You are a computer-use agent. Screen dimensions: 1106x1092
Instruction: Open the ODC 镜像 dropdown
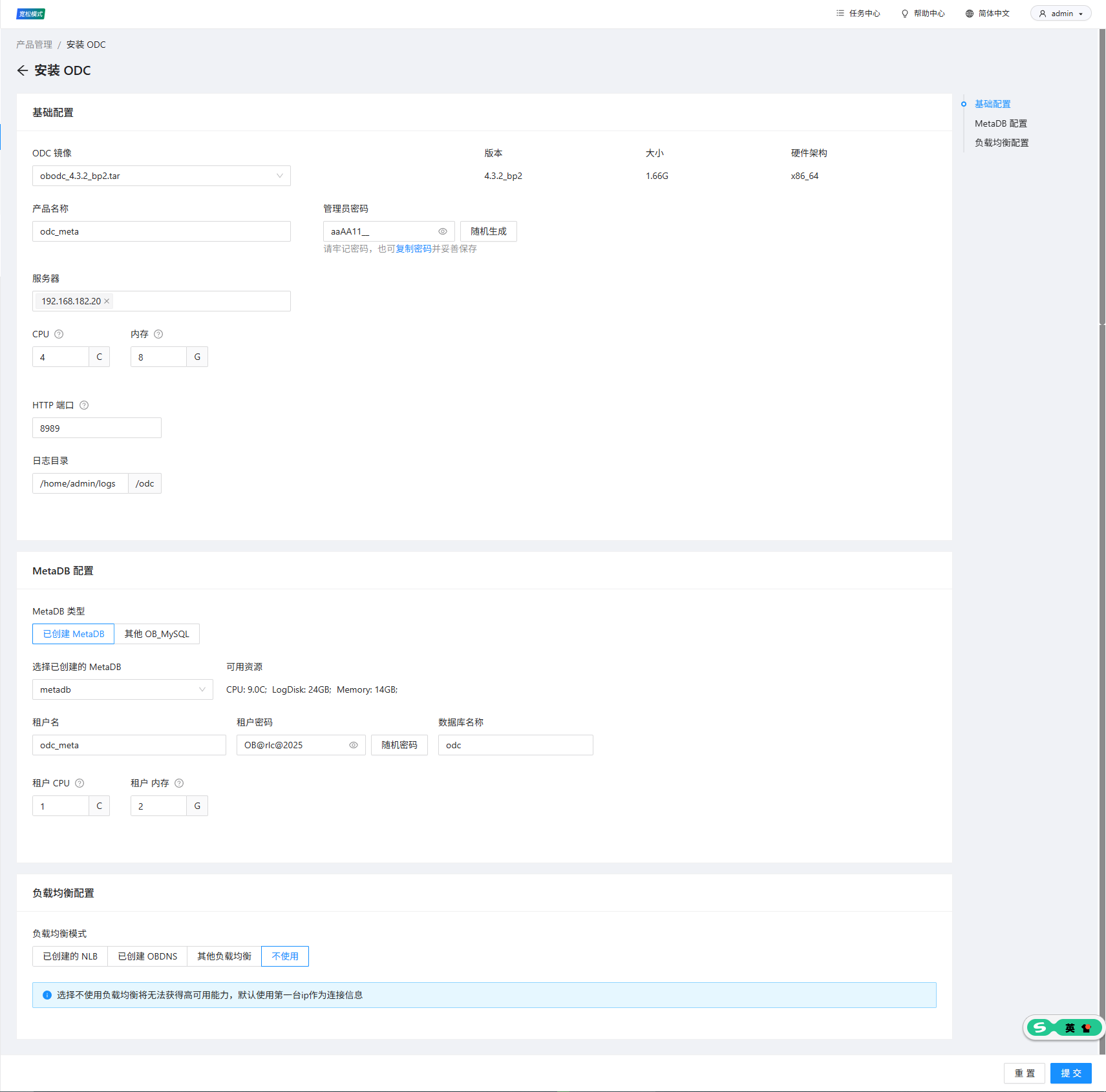[162, 176]
